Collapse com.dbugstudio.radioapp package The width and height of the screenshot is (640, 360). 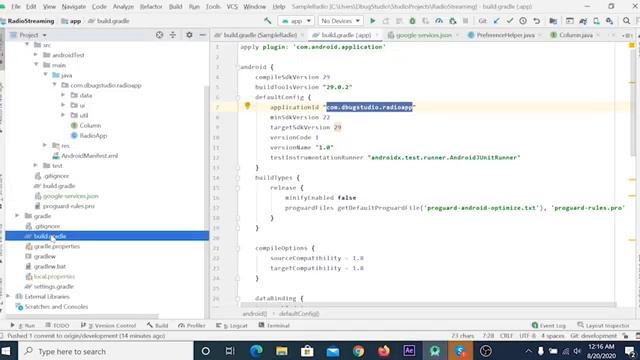[x=55, y=85]
